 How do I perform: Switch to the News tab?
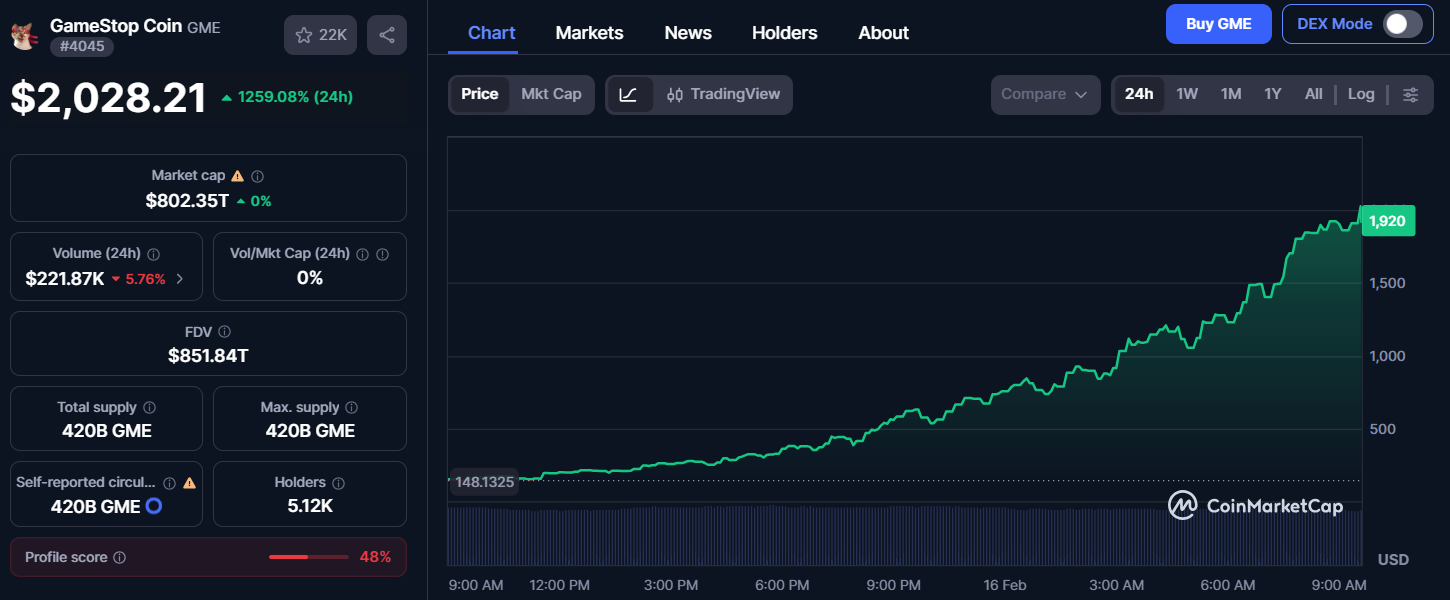tap(688, 33)
